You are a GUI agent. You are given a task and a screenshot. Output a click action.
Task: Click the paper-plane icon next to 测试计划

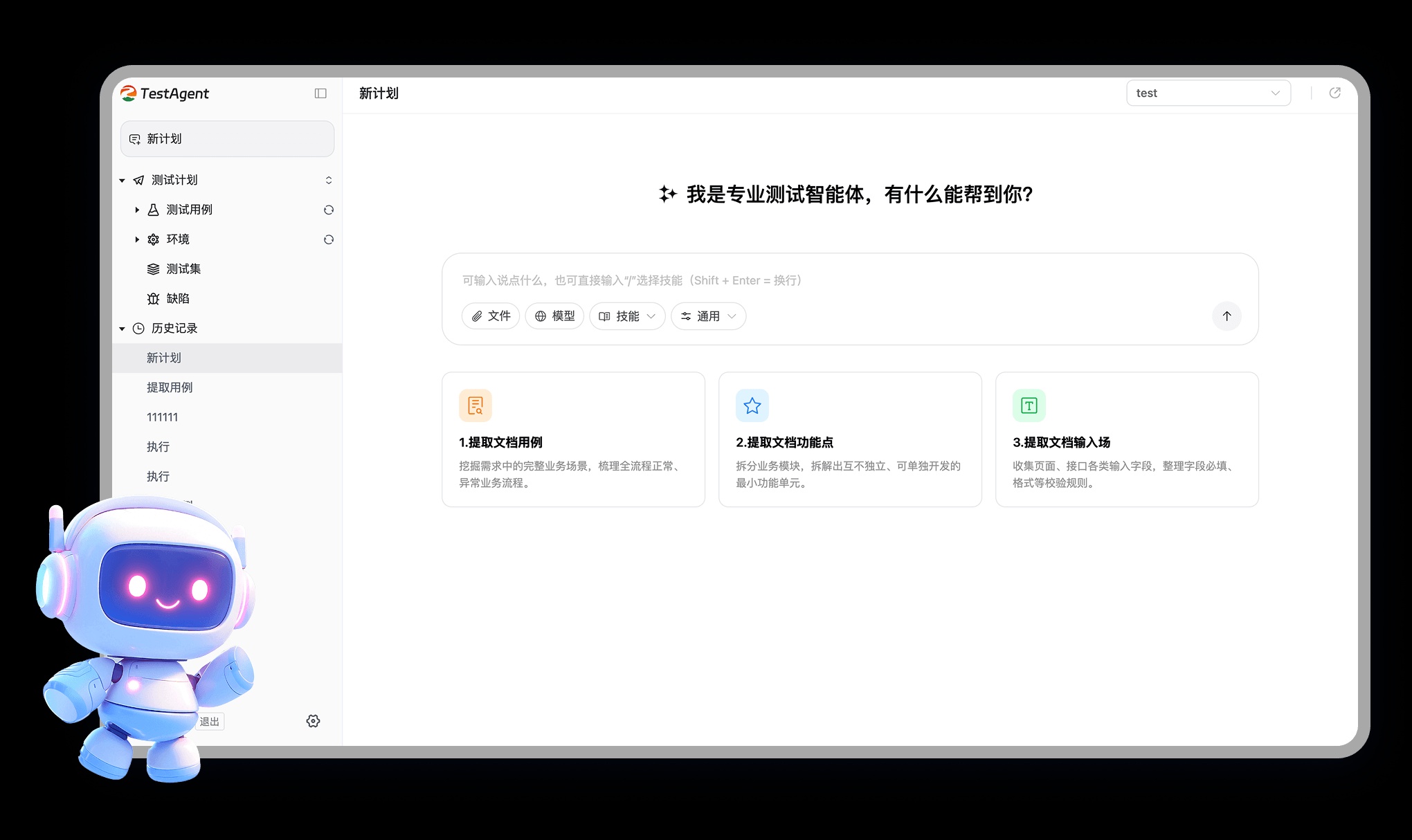[x=138, y=180]
